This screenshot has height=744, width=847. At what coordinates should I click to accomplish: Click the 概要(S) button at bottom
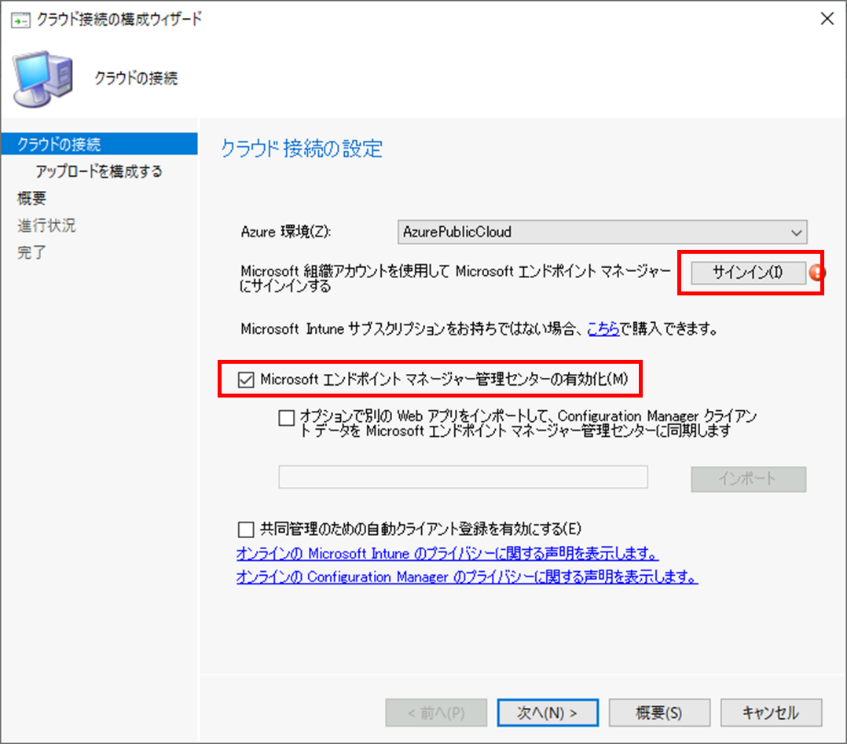click(659, 713)
